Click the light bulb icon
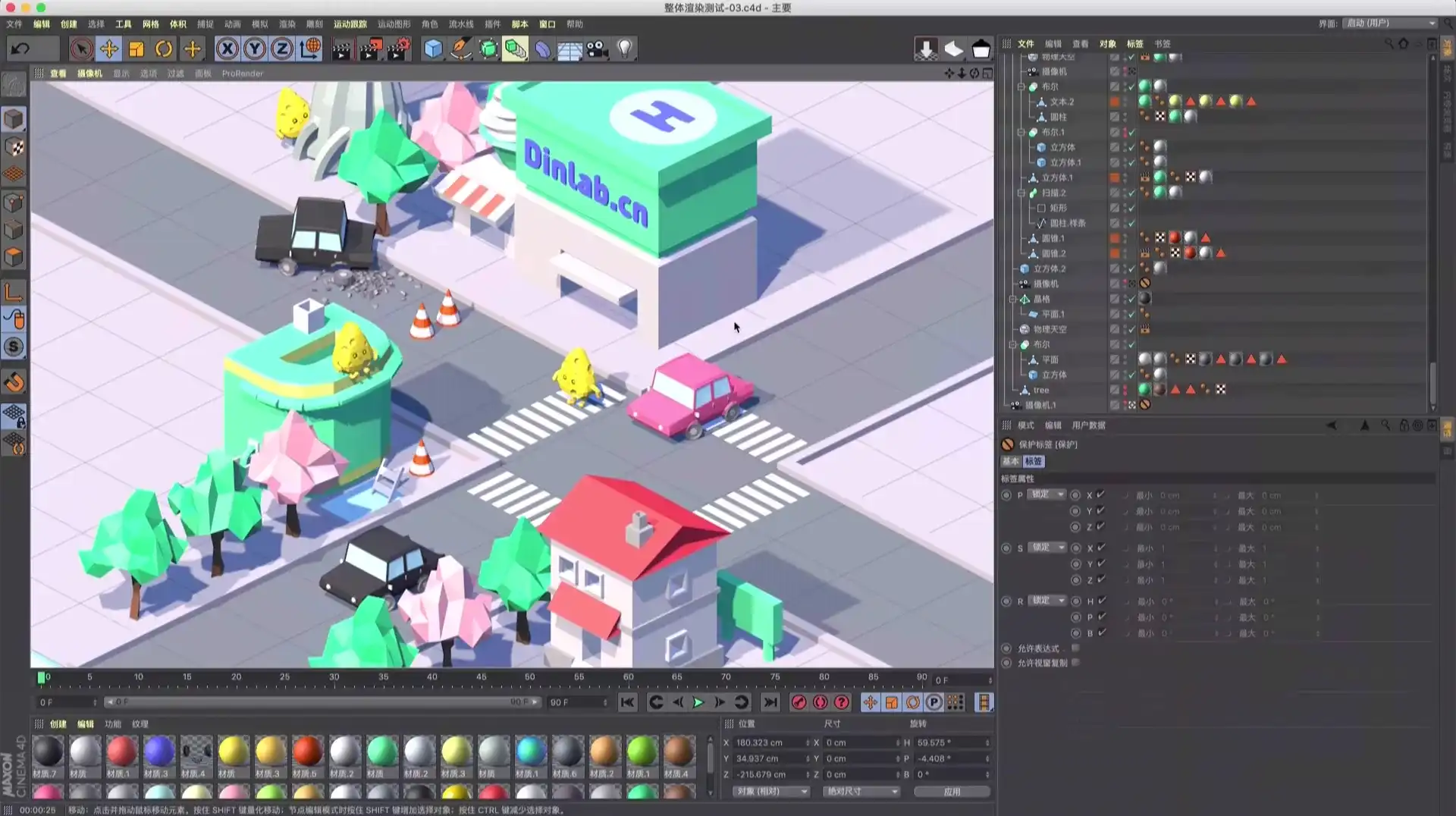 pyautogui.click(x=625, y=49)
